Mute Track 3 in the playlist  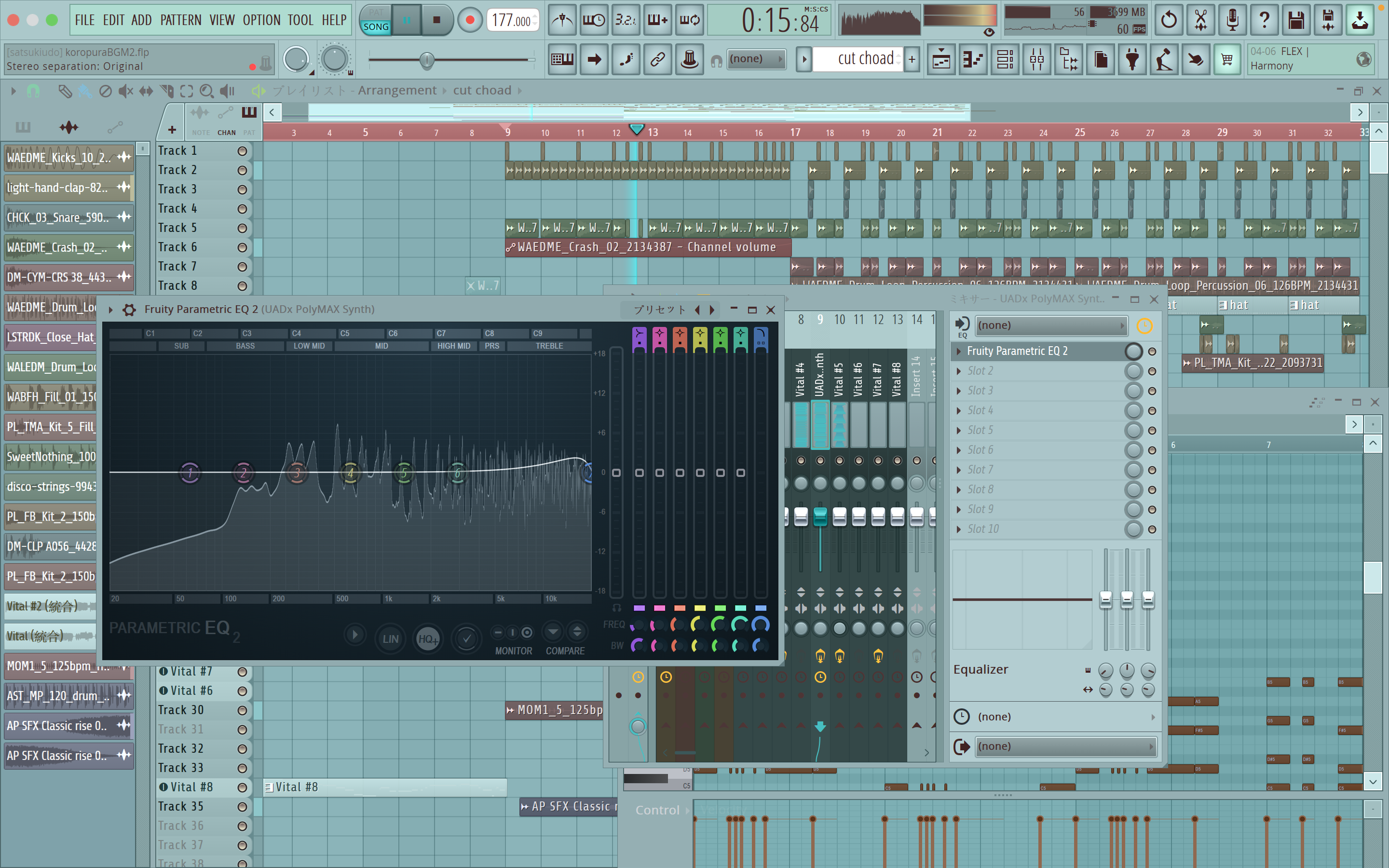point(242,190)
